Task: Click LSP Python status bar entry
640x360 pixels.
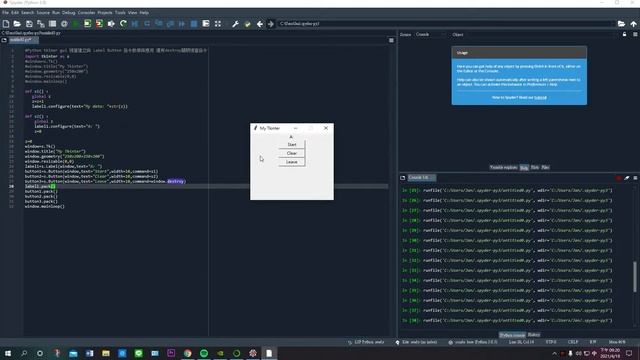Action: click(x=366, y=342)
